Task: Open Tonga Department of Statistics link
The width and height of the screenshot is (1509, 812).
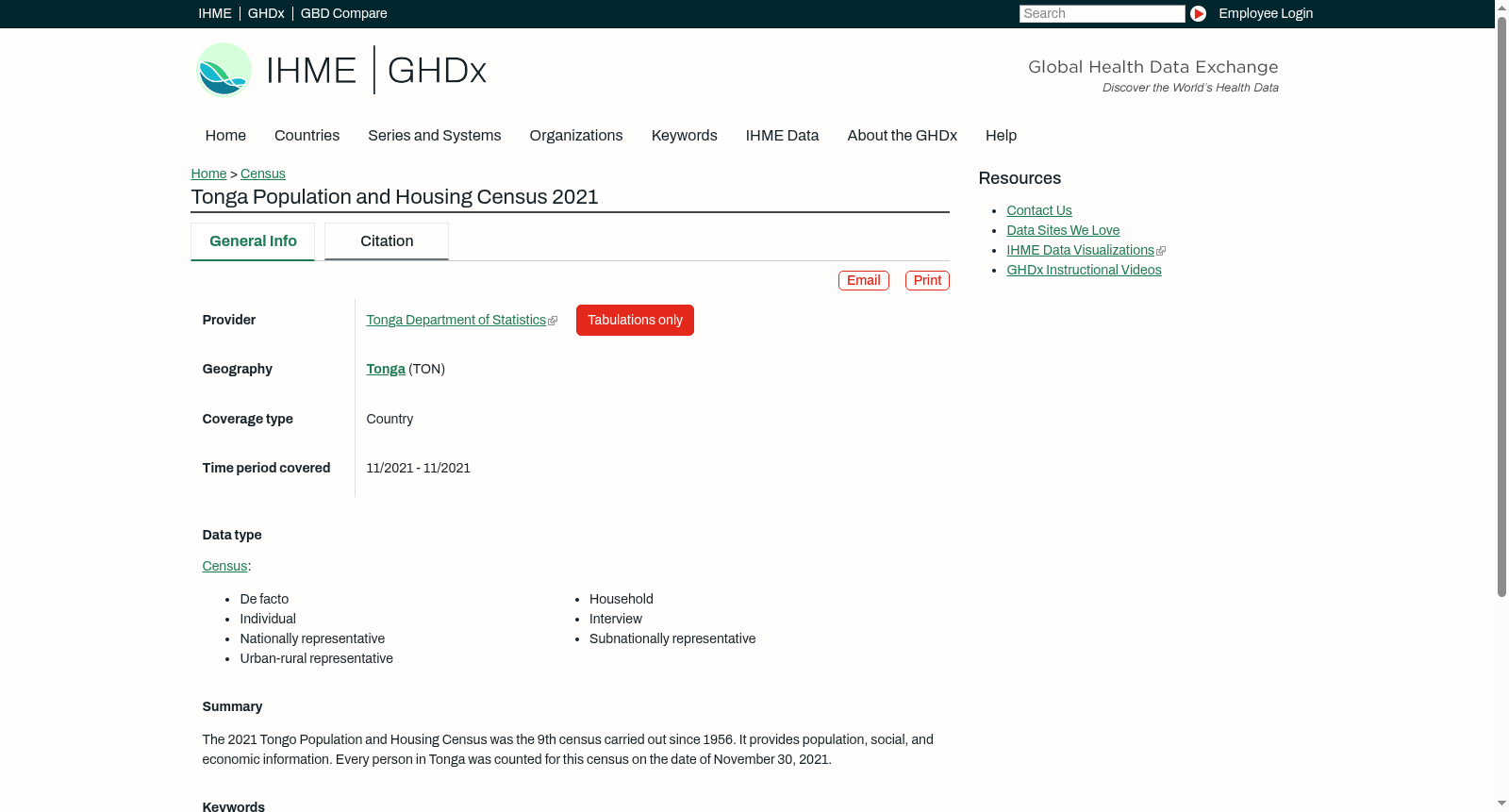Action: 456,320
